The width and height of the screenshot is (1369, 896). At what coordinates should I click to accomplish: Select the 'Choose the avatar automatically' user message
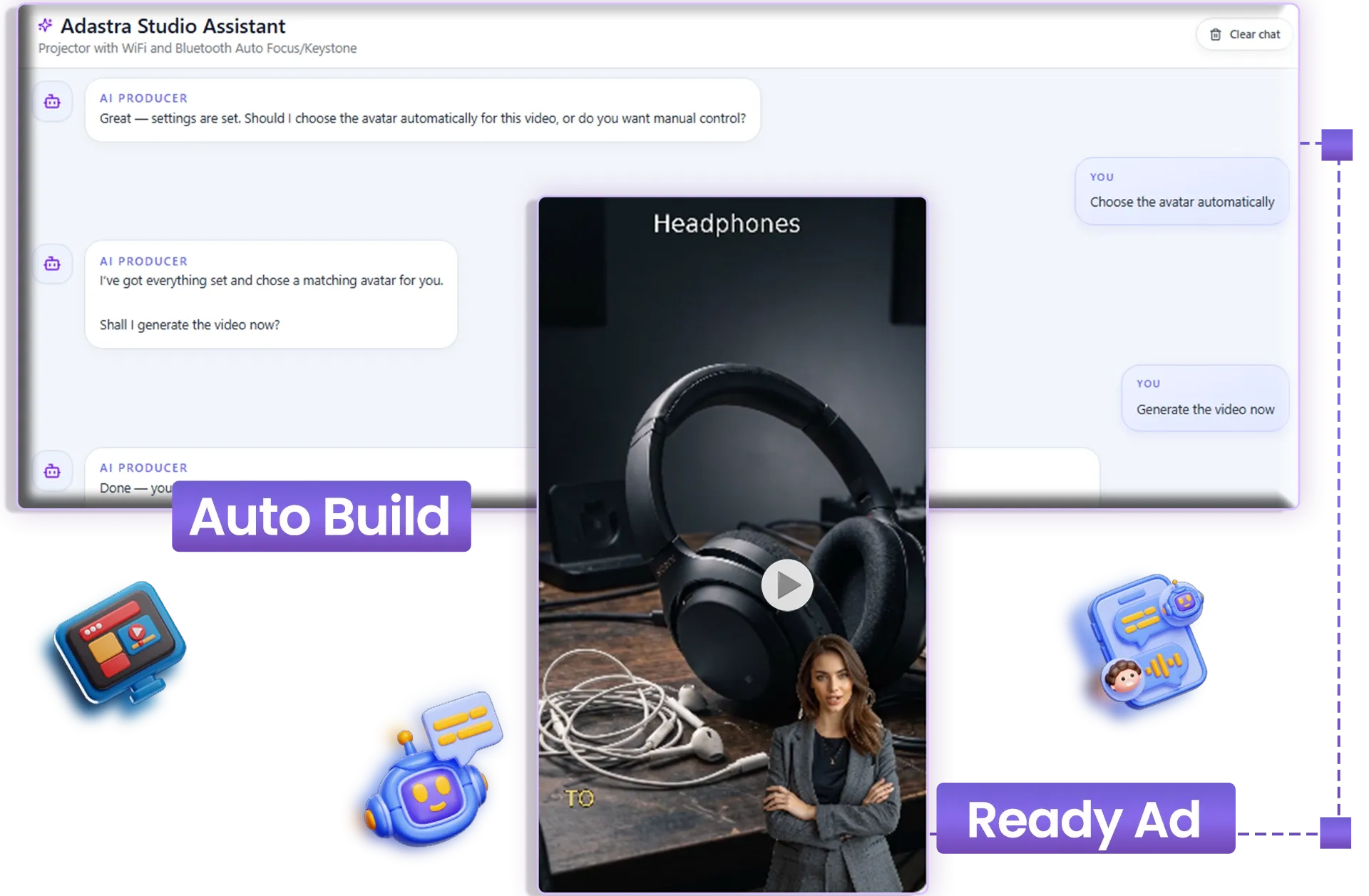pos(1181,191)
